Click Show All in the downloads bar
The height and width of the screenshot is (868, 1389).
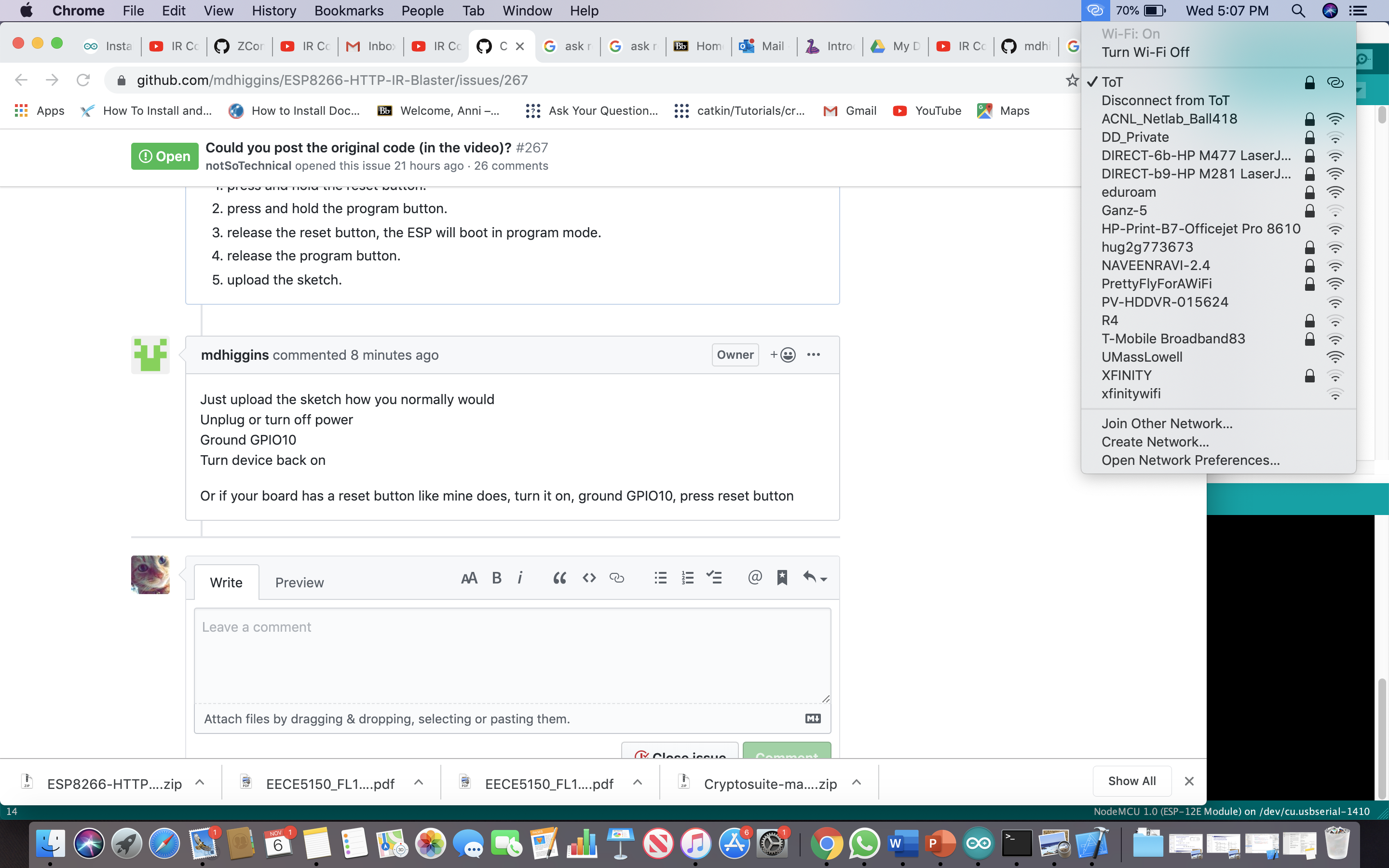click(x=1131, y=781)
